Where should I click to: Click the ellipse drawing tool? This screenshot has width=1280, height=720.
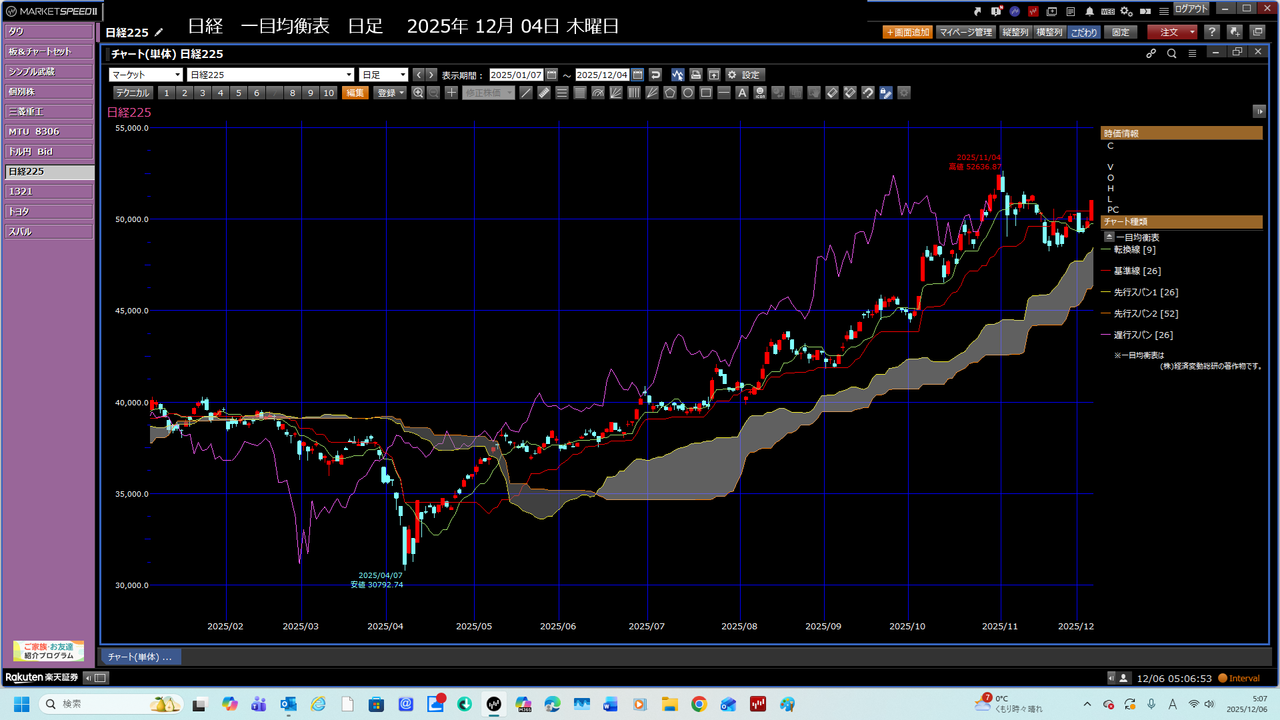(x=688, y=93)
